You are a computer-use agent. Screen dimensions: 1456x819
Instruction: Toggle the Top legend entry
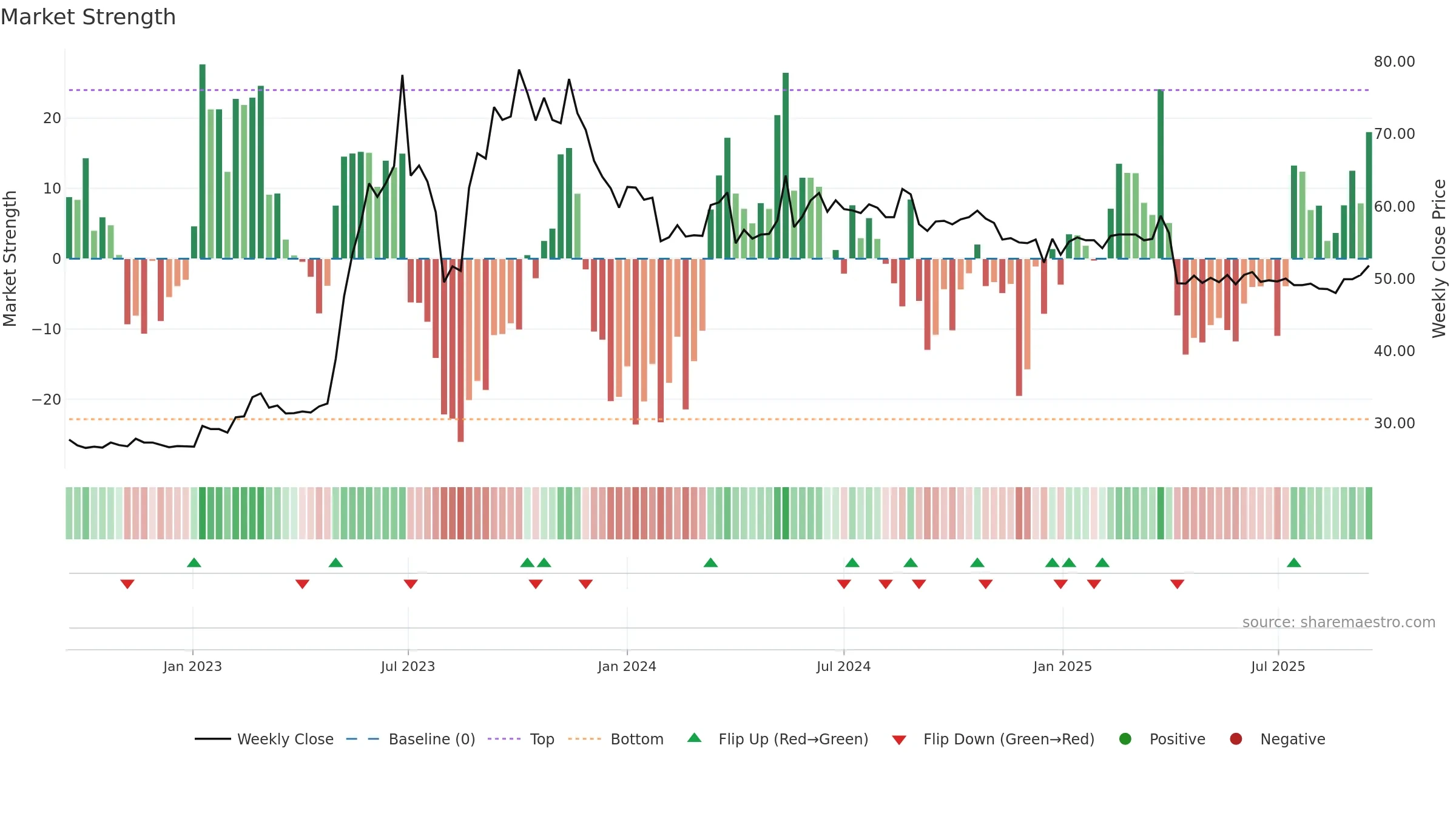coord(521,739)
